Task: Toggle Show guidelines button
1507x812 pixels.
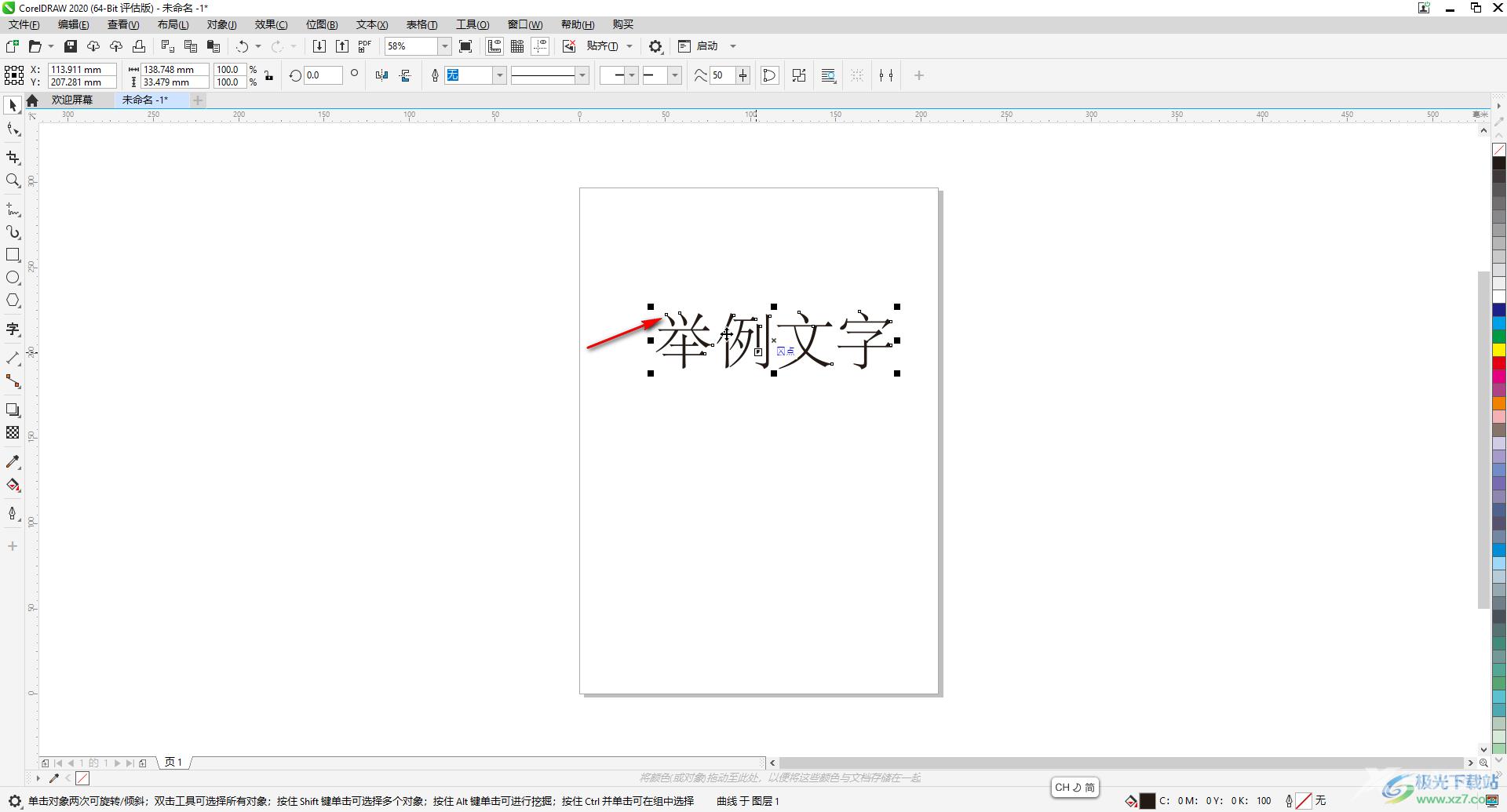Action: click(x=540, y=46)
